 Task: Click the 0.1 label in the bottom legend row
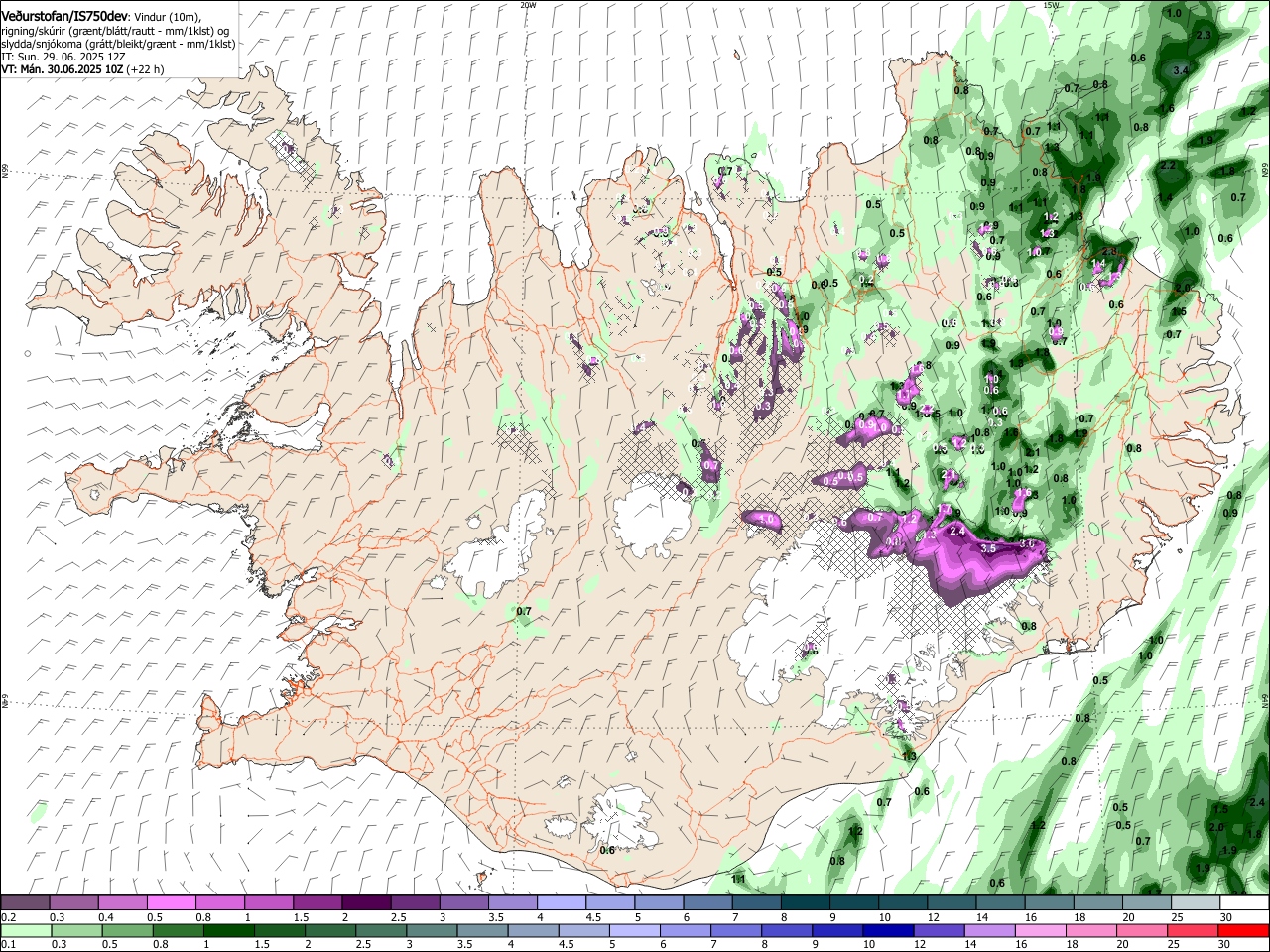point(7,944)
